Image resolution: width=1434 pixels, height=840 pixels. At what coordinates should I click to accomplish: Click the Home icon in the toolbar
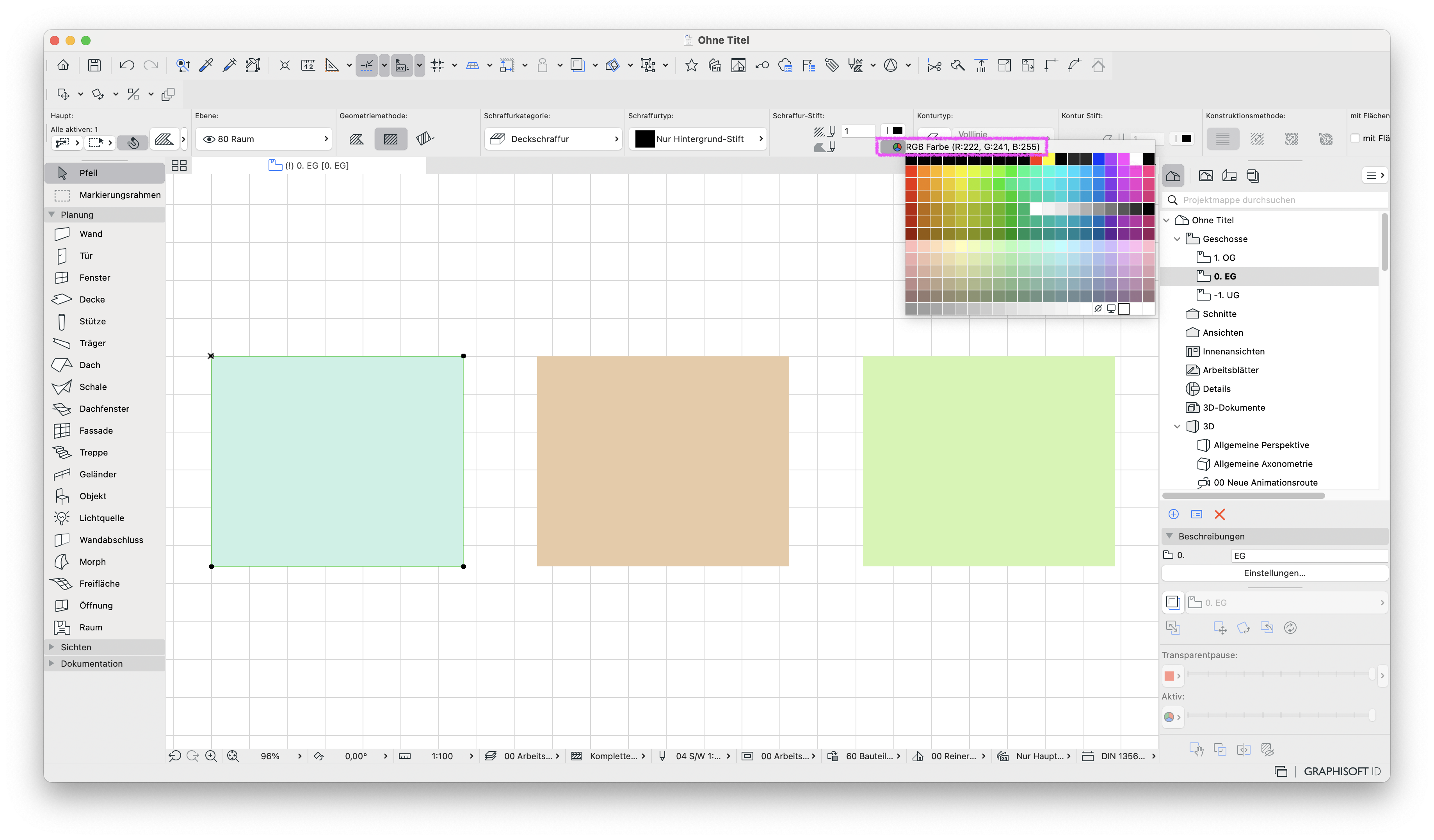click(x=63, y=66)
